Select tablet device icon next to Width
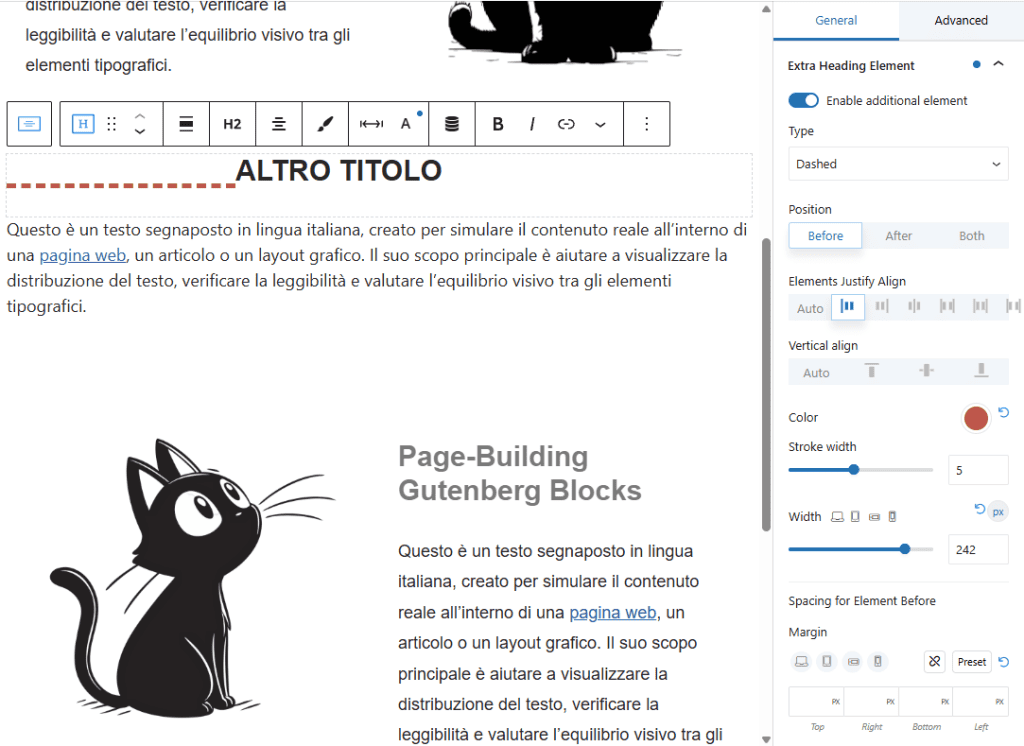1024x746 pixels. [856, 517]
